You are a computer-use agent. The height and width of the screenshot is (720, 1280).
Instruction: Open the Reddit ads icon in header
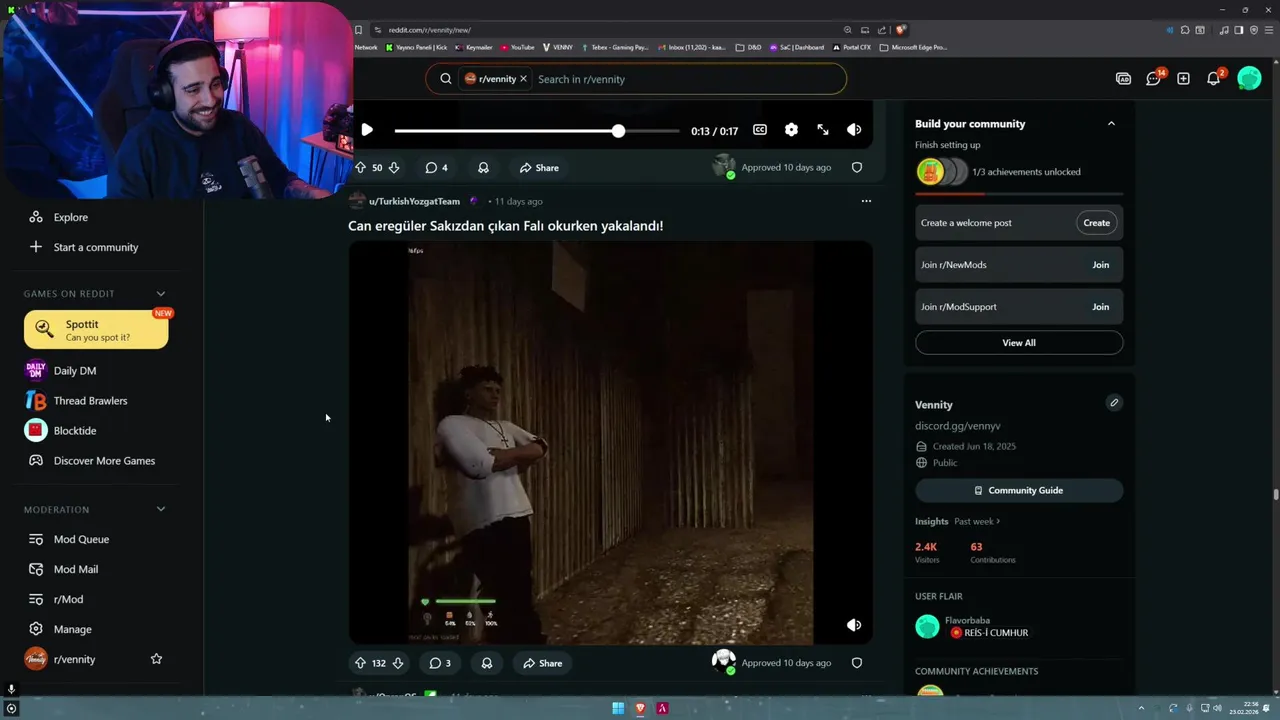click(x=1123, y=79)
